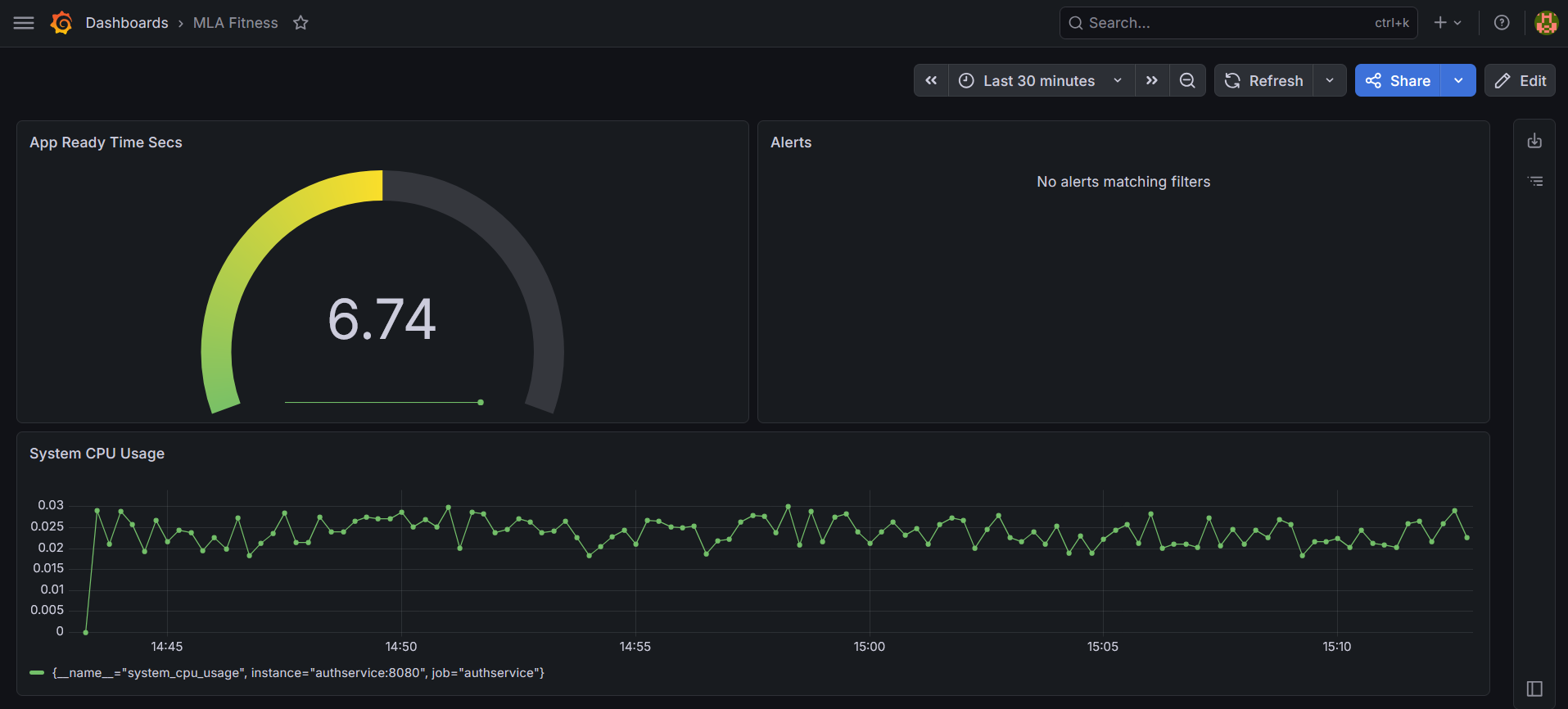Screen dimensions: 1568x709
Task: Click the Alerts panel title
Action: 791,142
